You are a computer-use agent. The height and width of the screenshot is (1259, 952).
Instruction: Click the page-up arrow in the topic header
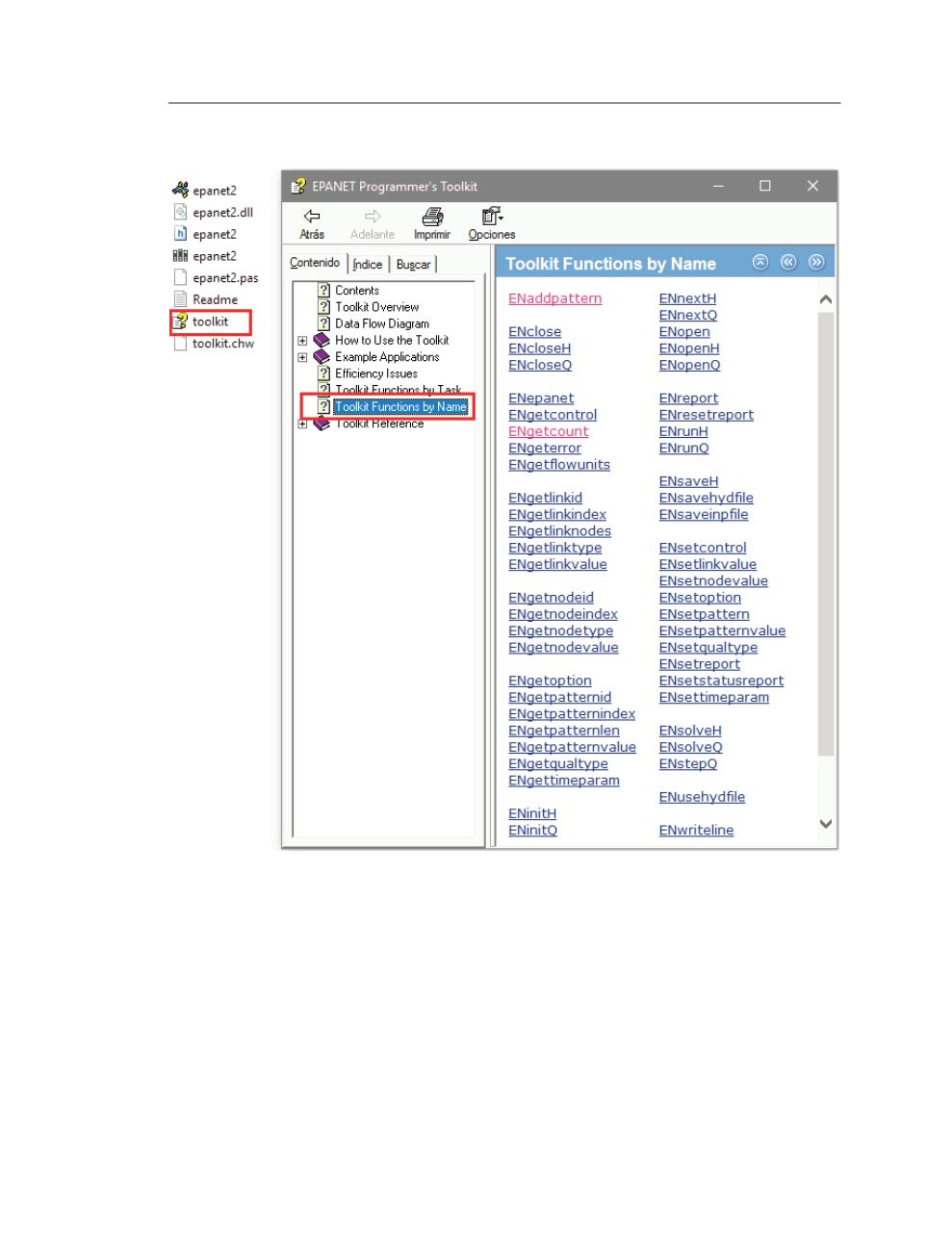760,262
